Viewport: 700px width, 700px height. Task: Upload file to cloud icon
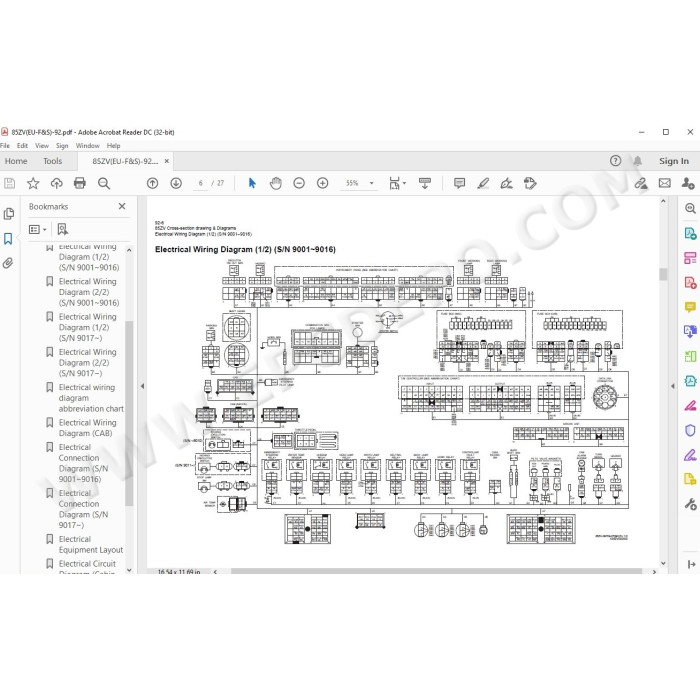56,183
